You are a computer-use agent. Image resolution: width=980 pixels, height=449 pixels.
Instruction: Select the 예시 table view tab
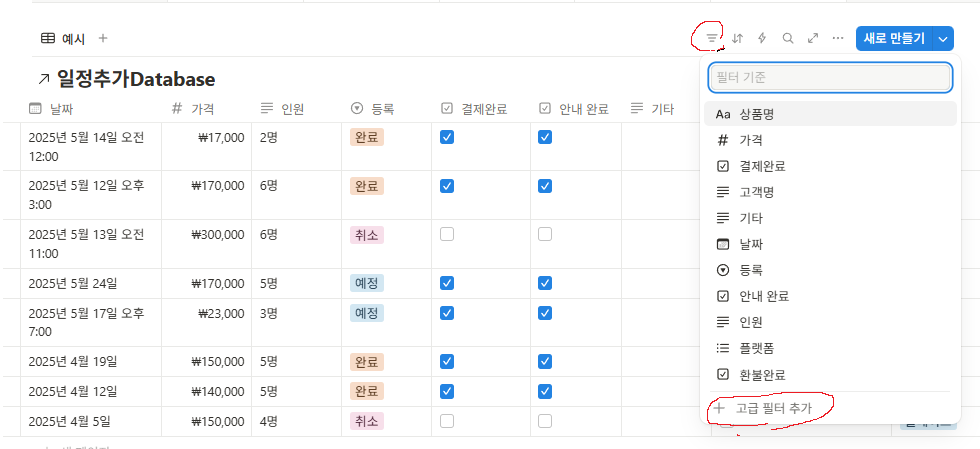[63, 39]
